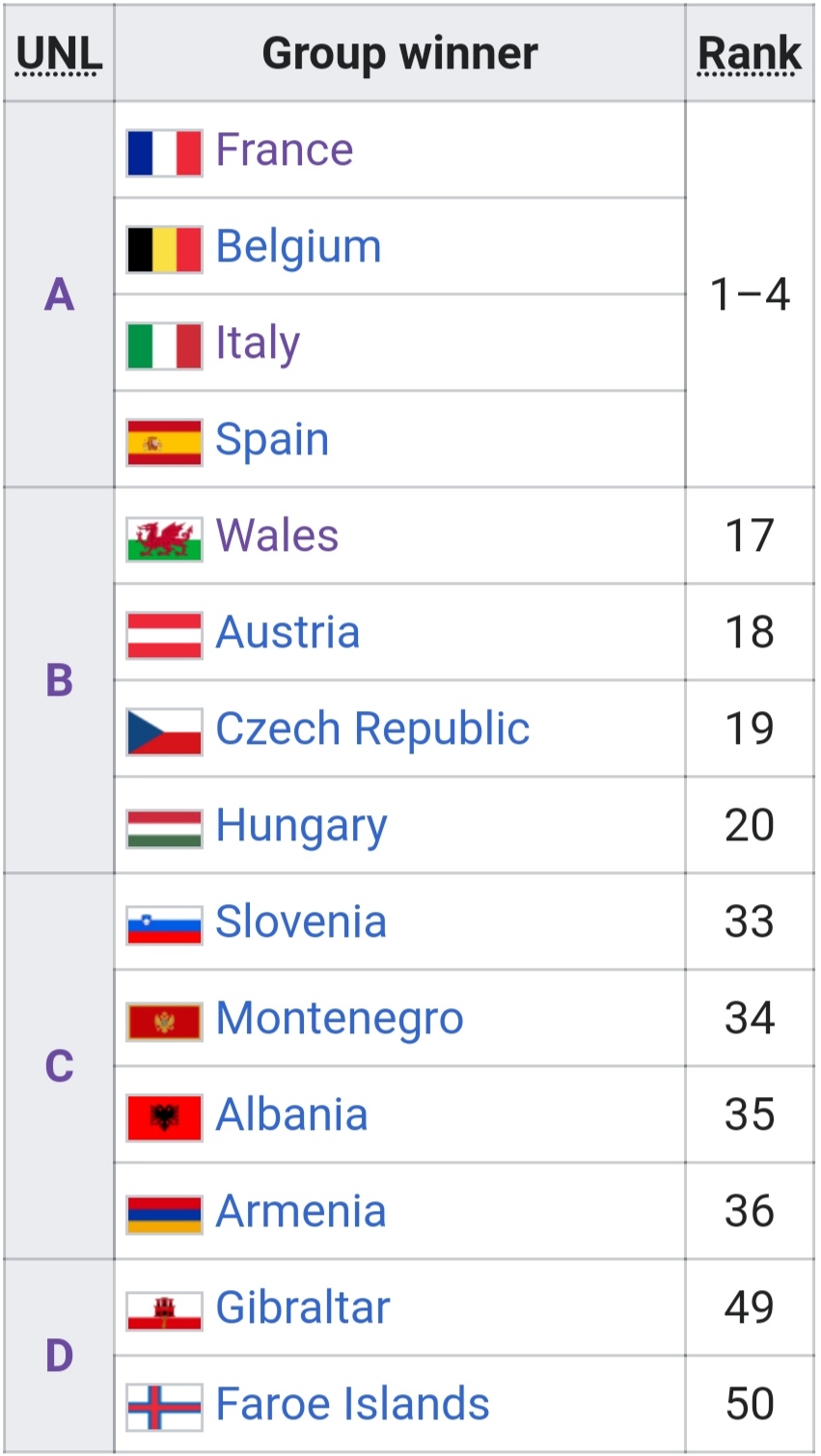The height and width of the screenshot is (1456, 821).
Task: Click the Rank column header abbreviation
Action: tap(750, 53)
